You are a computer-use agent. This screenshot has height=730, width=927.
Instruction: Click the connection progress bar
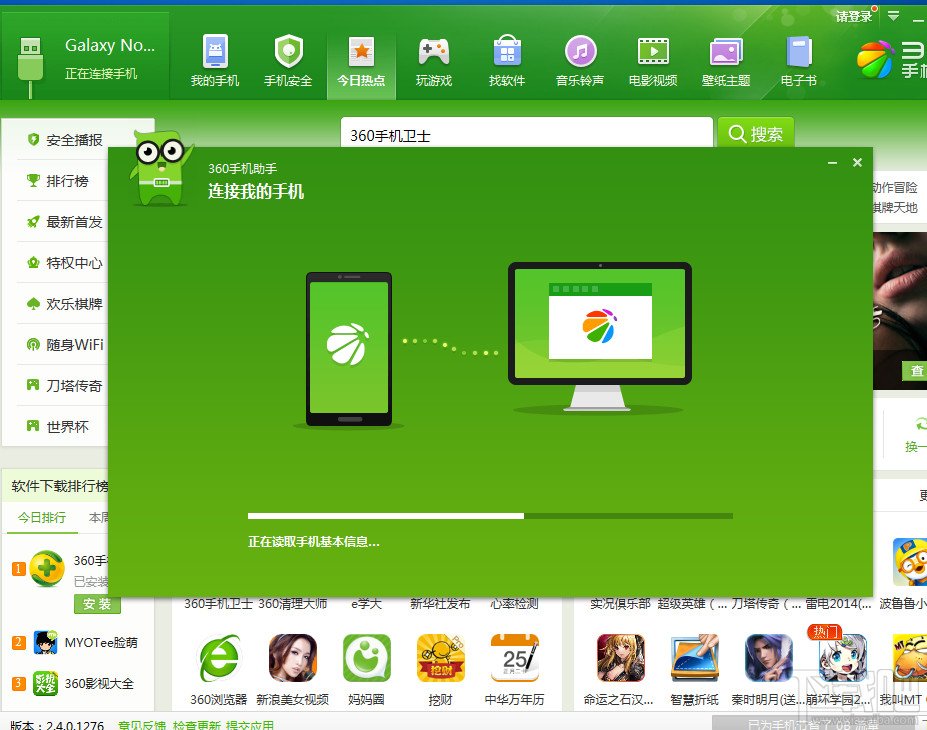490,516
